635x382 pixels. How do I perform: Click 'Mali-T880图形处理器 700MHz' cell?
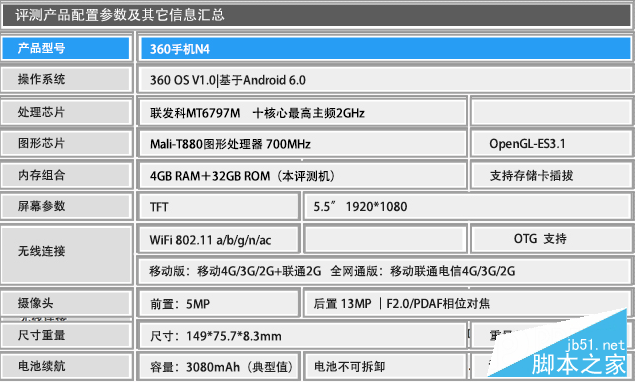pos(303,144)
